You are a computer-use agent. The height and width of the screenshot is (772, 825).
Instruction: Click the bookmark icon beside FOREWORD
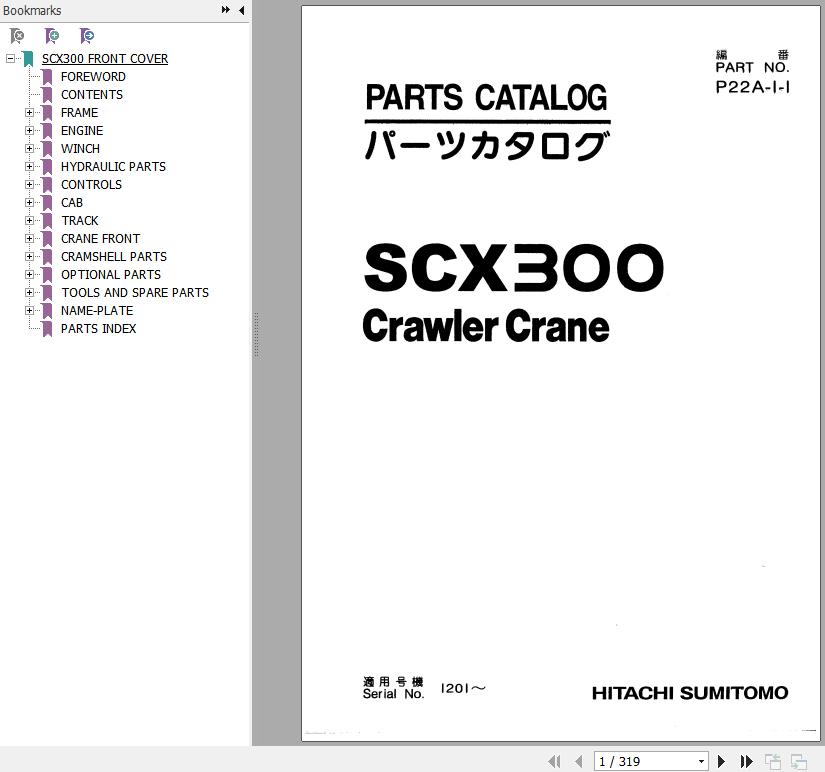(x=47, y=77)
